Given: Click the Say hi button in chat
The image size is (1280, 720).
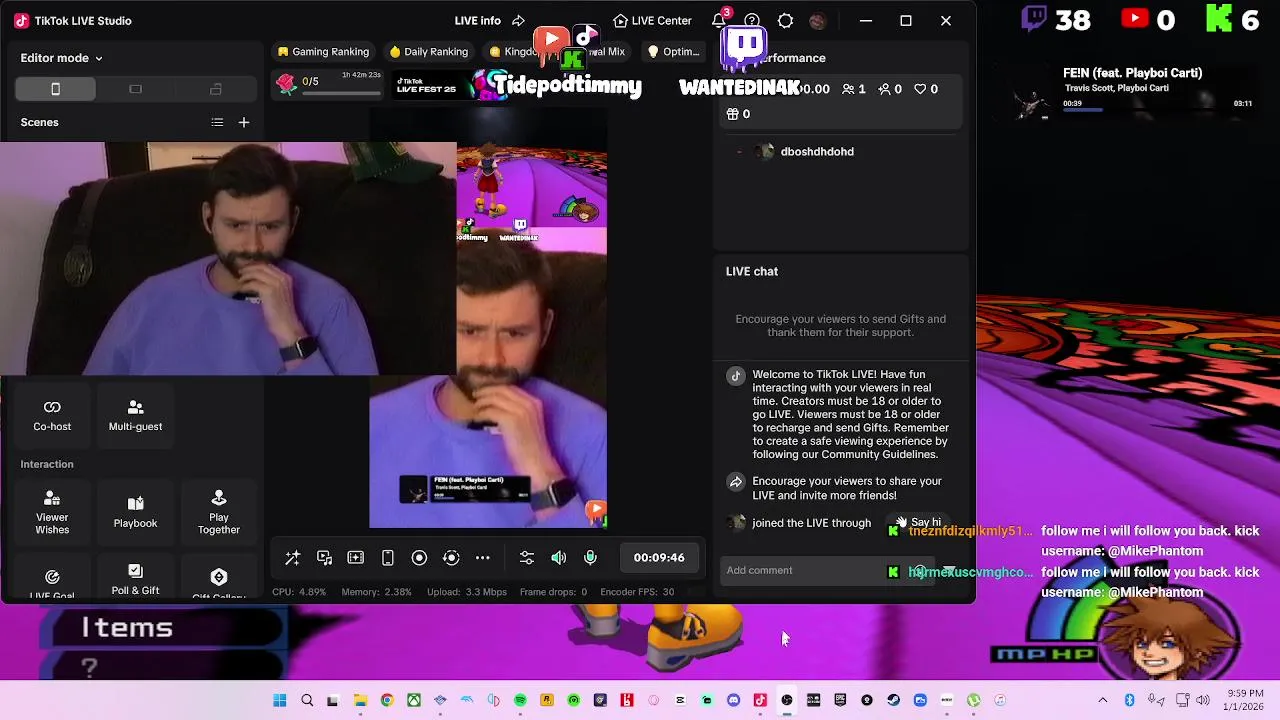Looking at the screenshot, I should point(918,522).
